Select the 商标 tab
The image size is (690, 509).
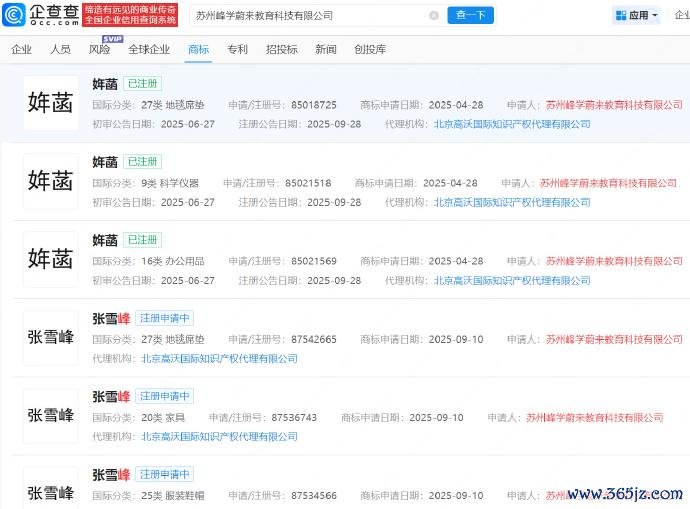pyautogui.click(x=198, y=49)
